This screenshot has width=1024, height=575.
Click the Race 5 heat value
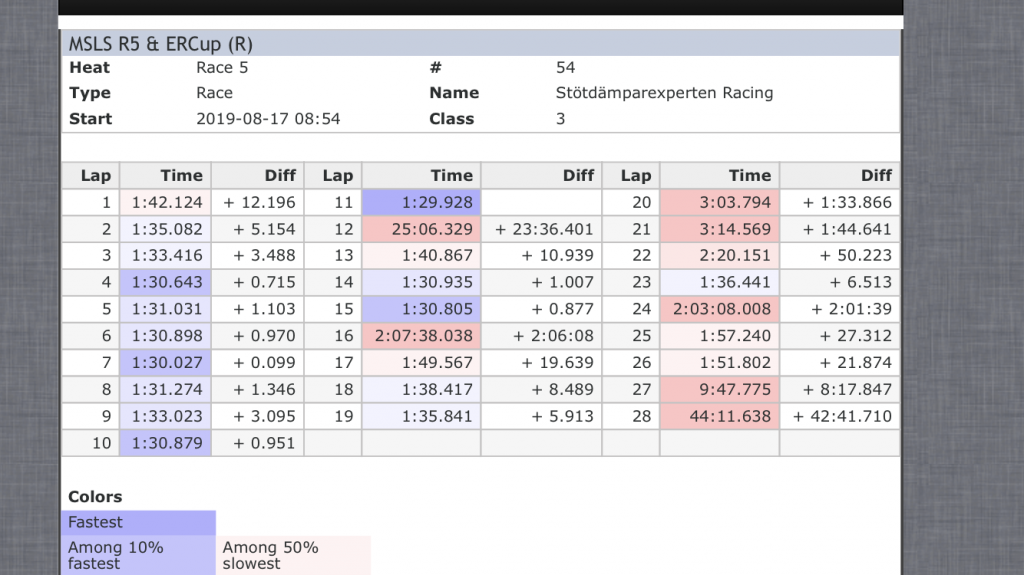pos(222,67)
